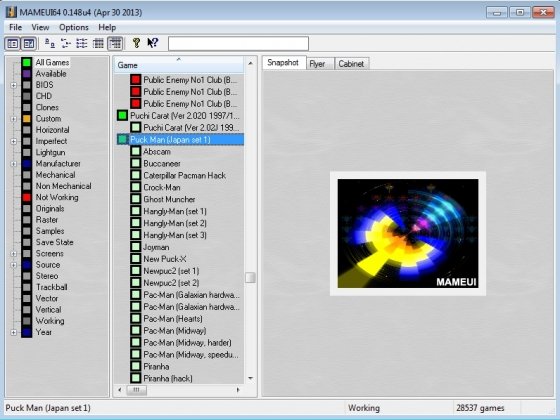Click the purple Available folder icon
Image resolution: width=560 pixels, height=420 pixels.
pos(27,74)
